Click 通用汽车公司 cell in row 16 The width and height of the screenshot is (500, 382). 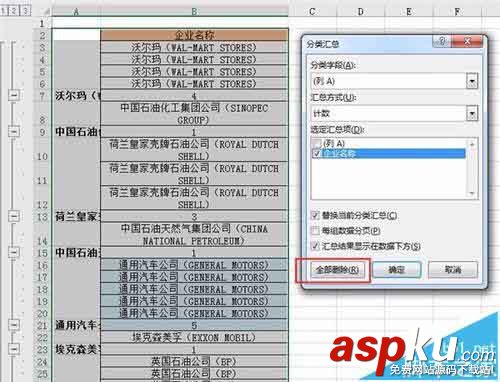point(194,265)
